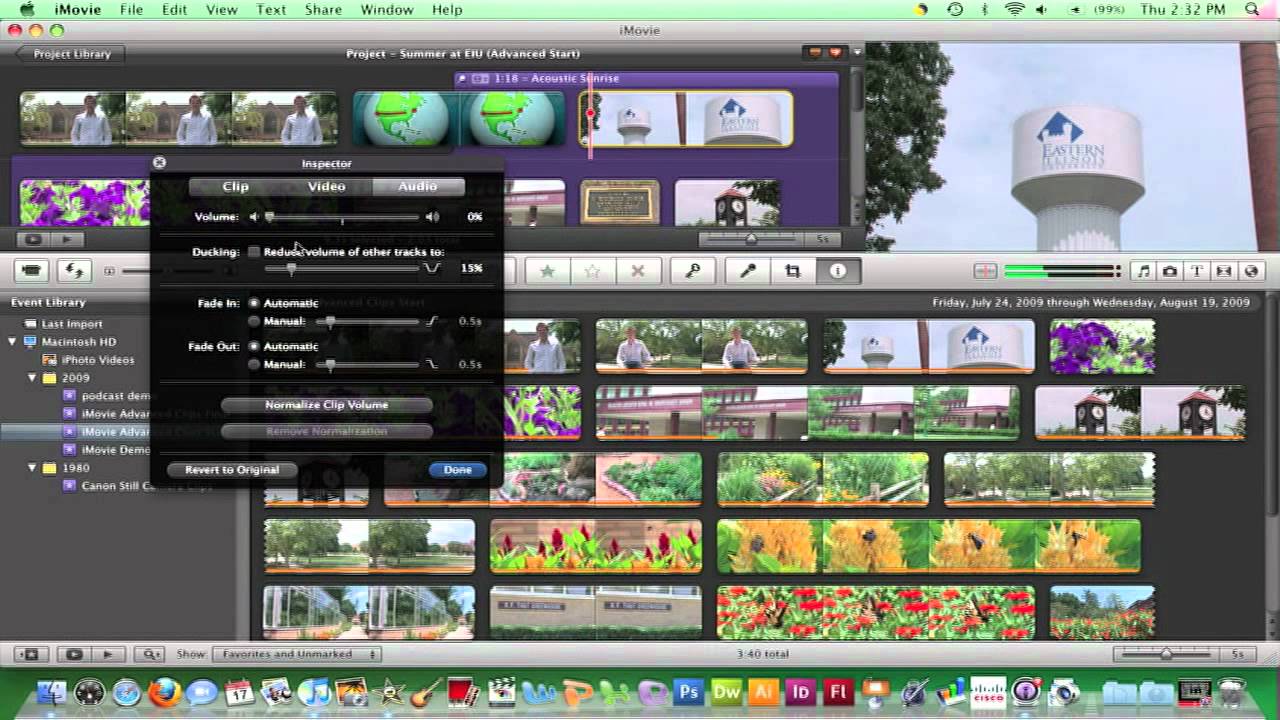Select Manual for Fade Out
1280x720 pixels.
click(254, 365)
